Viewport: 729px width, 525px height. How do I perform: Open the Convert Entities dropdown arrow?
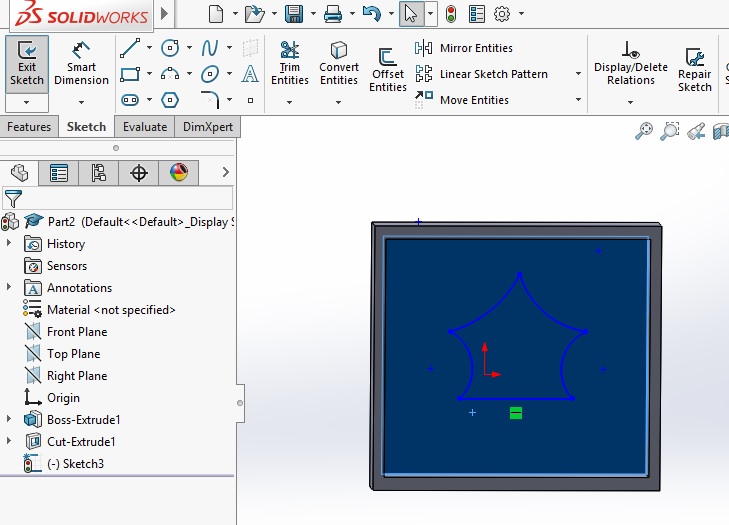pos(338,102)
